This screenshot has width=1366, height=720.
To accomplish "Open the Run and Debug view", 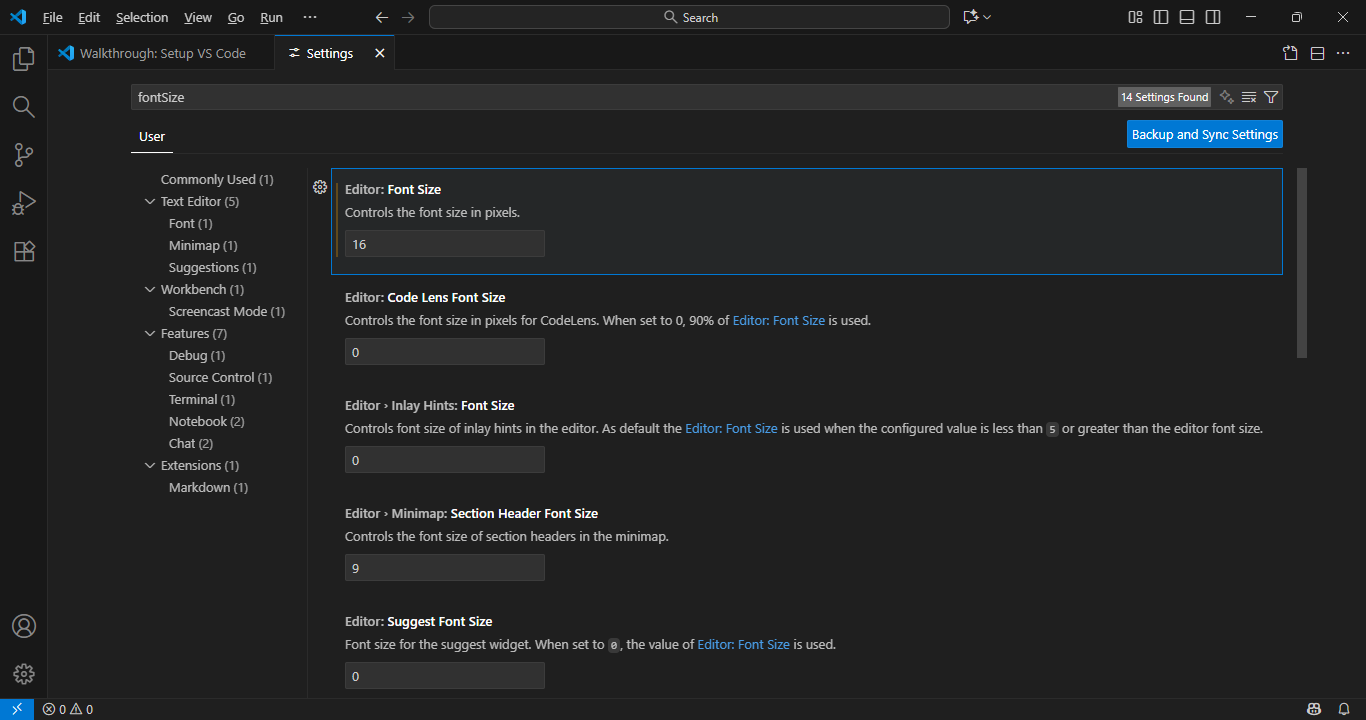I will 24,203.
